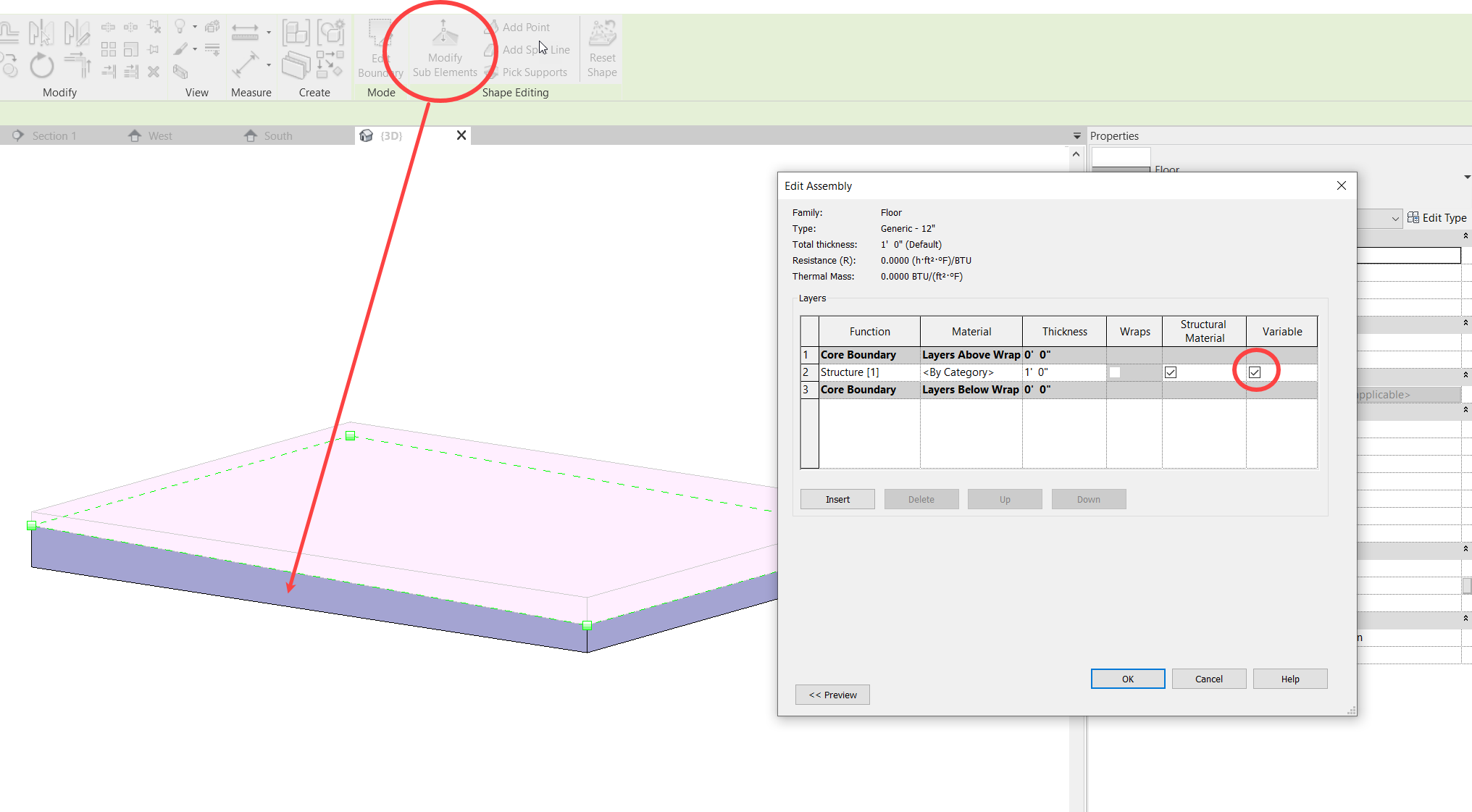The image size is (1472, 812).
Task: Click the Edit Boundary icon
Action: point(380,34)
